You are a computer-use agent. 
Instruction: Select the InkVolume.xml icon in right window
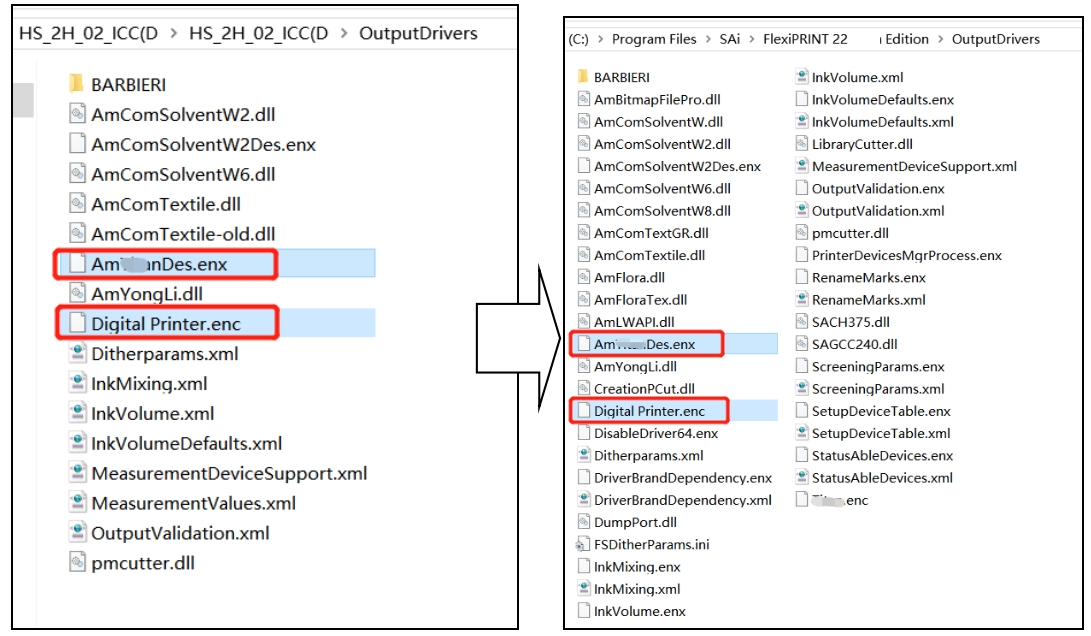coord(802,77)
